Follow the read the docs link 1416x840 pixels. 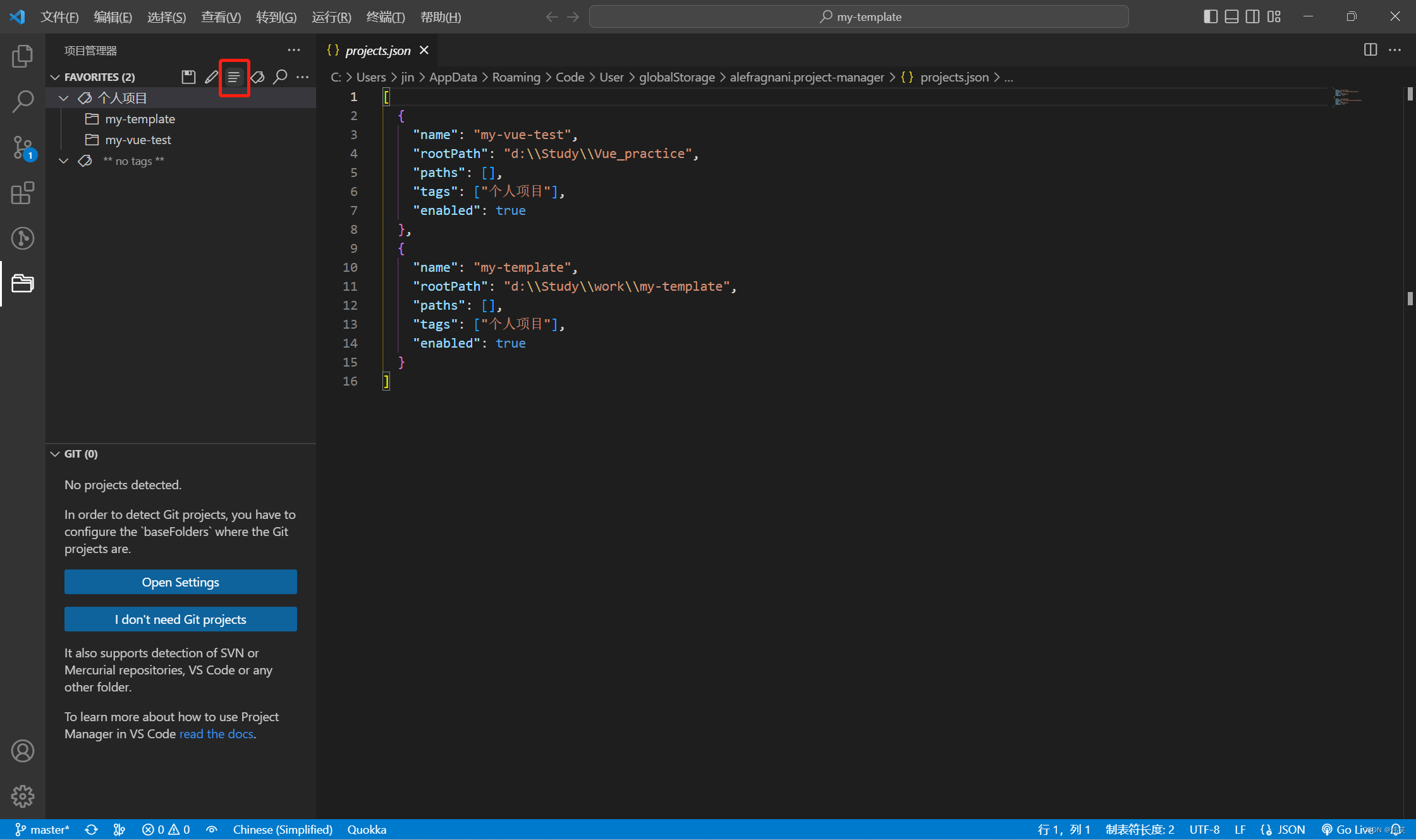[216, 734]
